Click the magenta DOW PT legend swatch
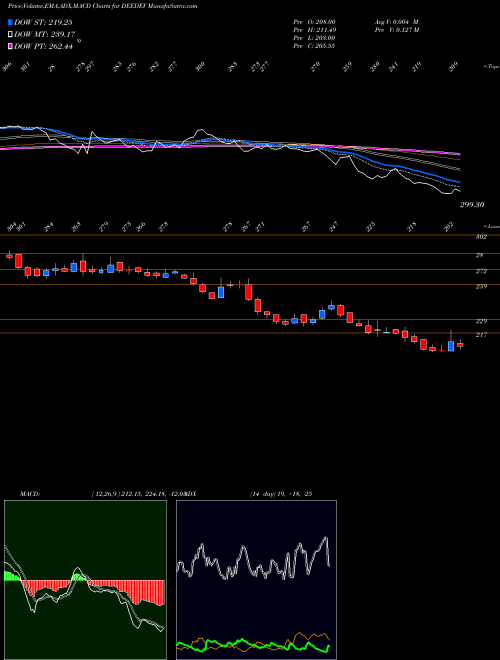Image resolution: width=500 pixels, height=660 pixels. click(x=10, y=46)
